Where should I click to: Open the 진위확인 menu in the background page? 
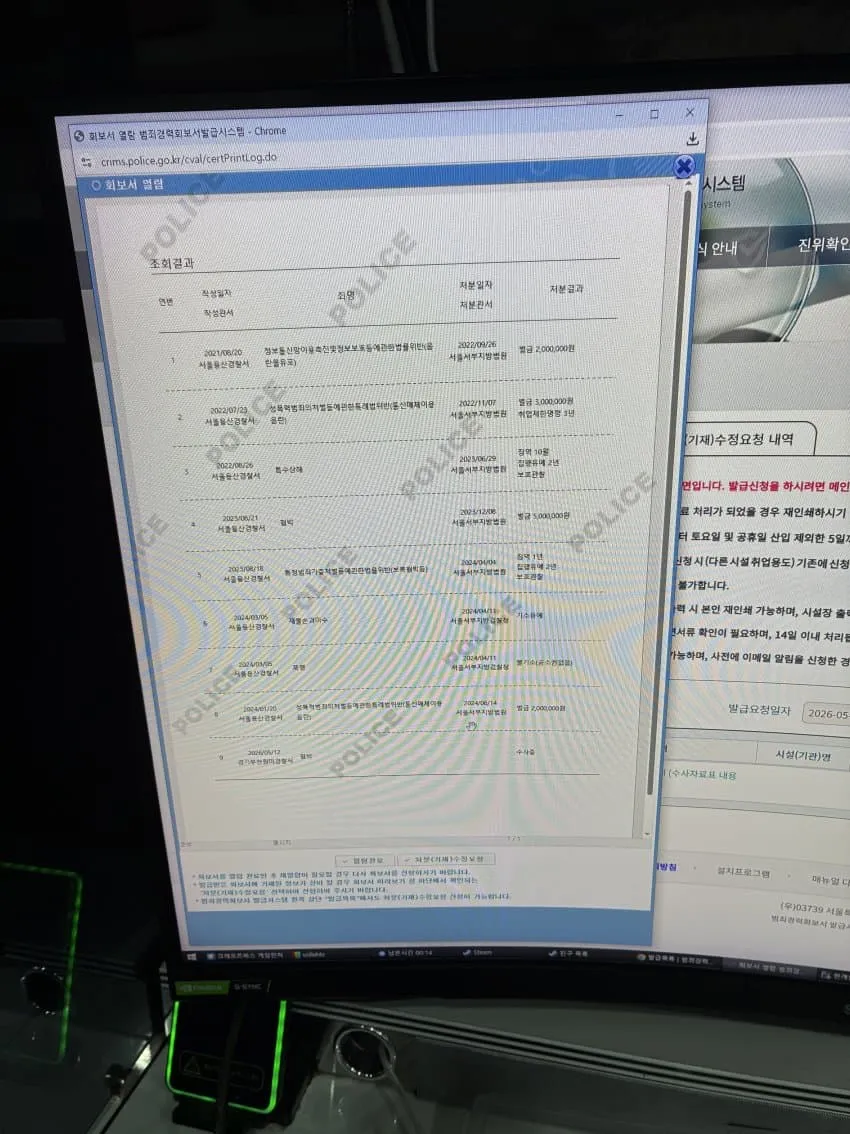click(823, 245)
